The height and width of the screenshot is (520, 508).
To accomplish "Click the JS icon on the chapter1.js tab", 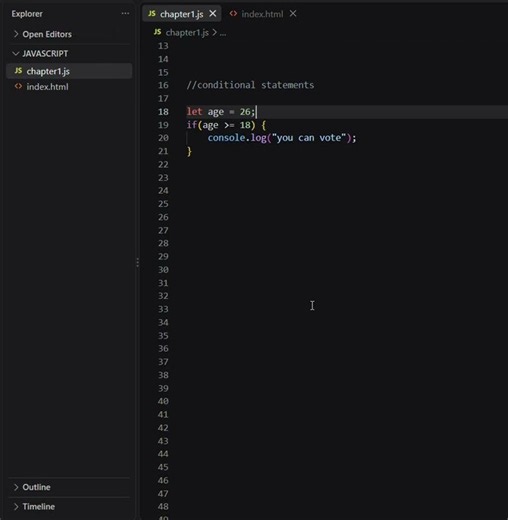I will click(x=152, y=13).
